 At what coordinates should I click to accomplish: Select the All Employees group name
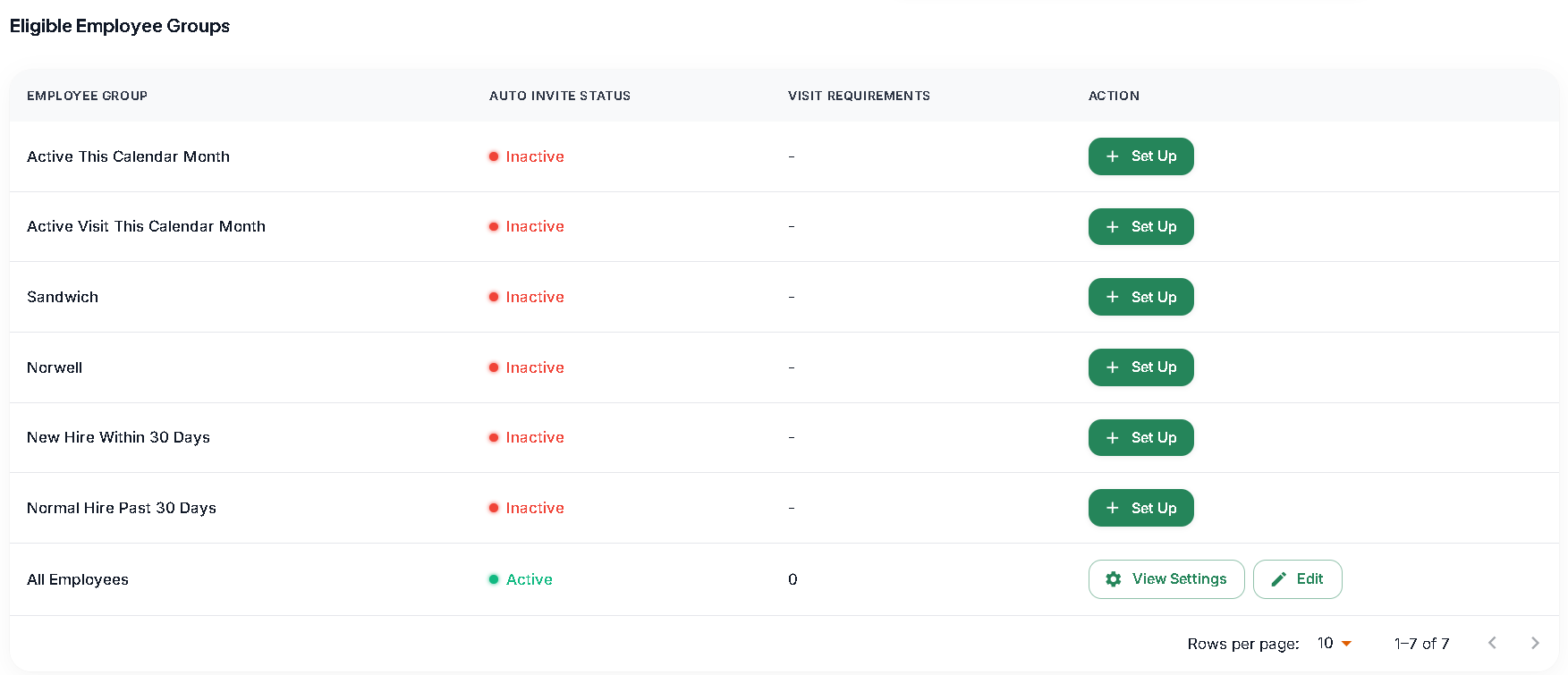pyautogui.click(x=78, y=579)
